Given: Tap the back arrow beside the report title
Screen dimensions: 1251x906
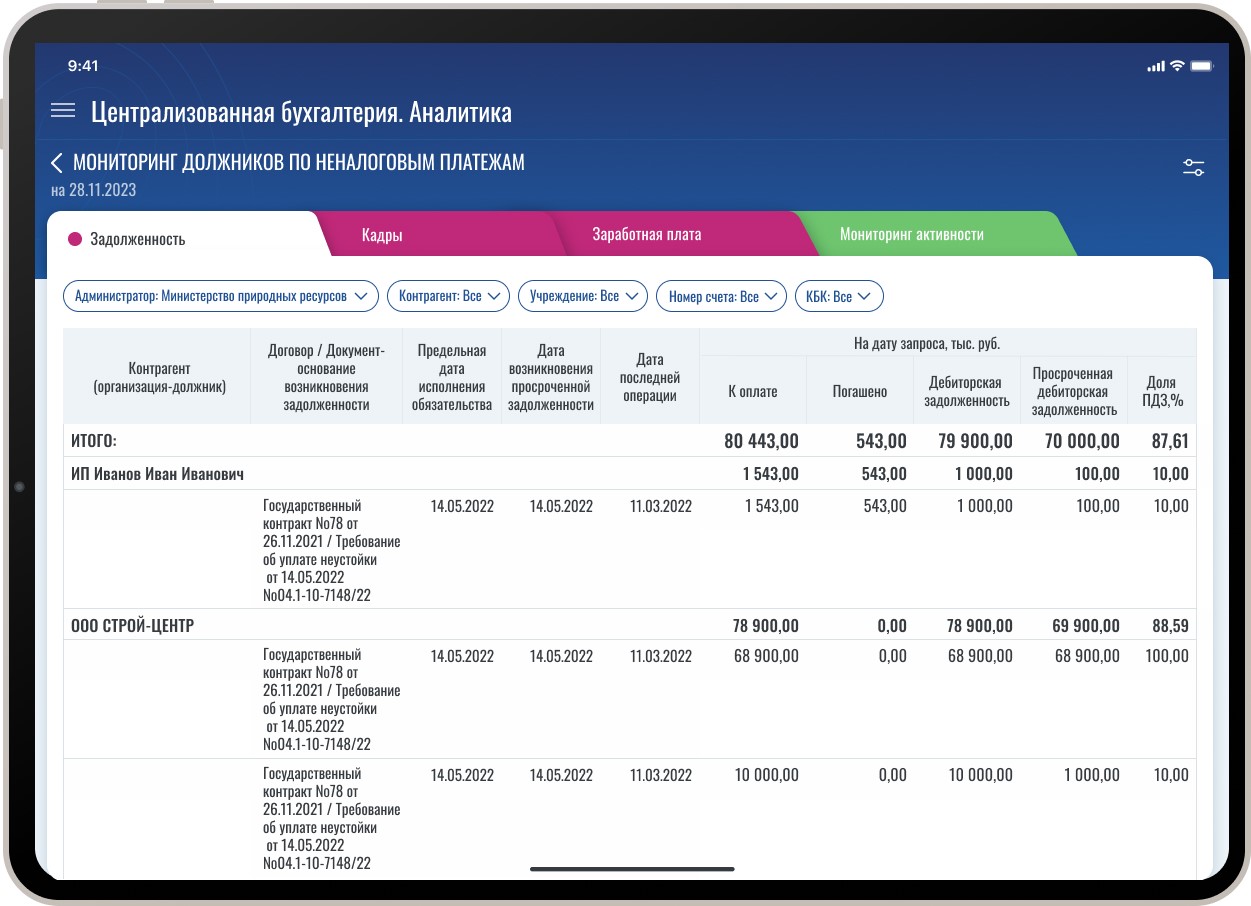Looking at the screenshot, I should pyautogui.click(x=57, y=163).
